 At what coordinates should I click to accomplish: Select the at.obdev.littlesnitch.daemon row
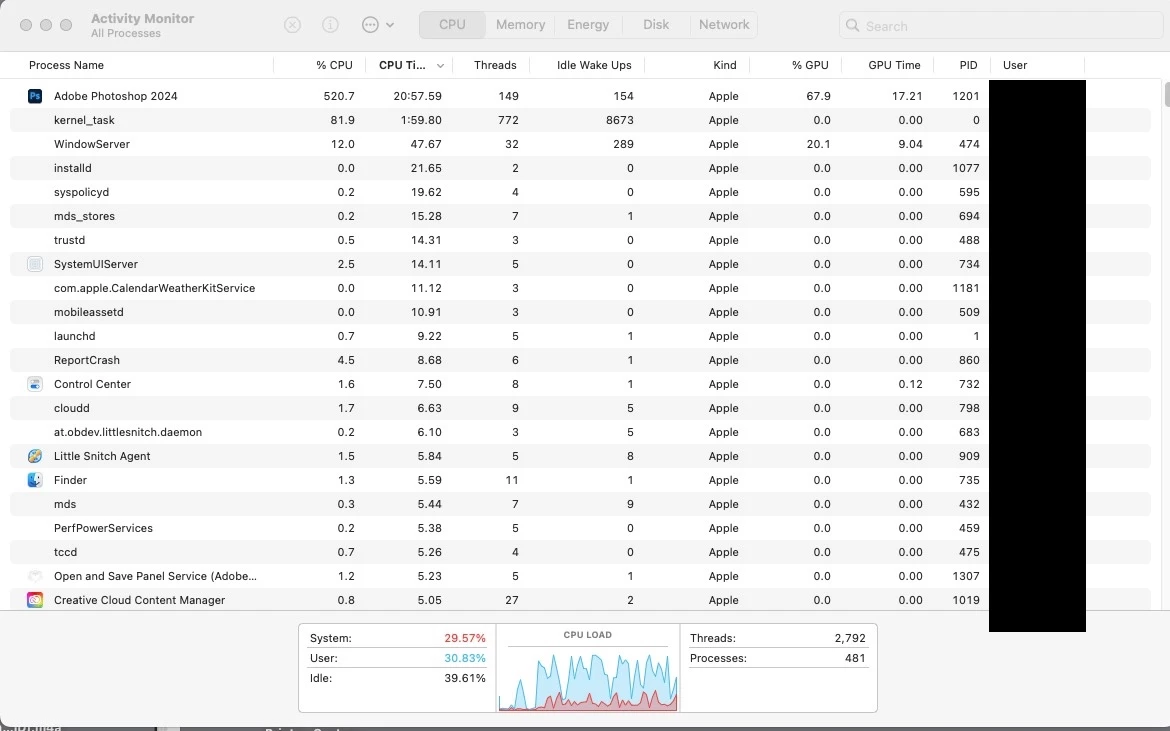click(x=580, y=432)
